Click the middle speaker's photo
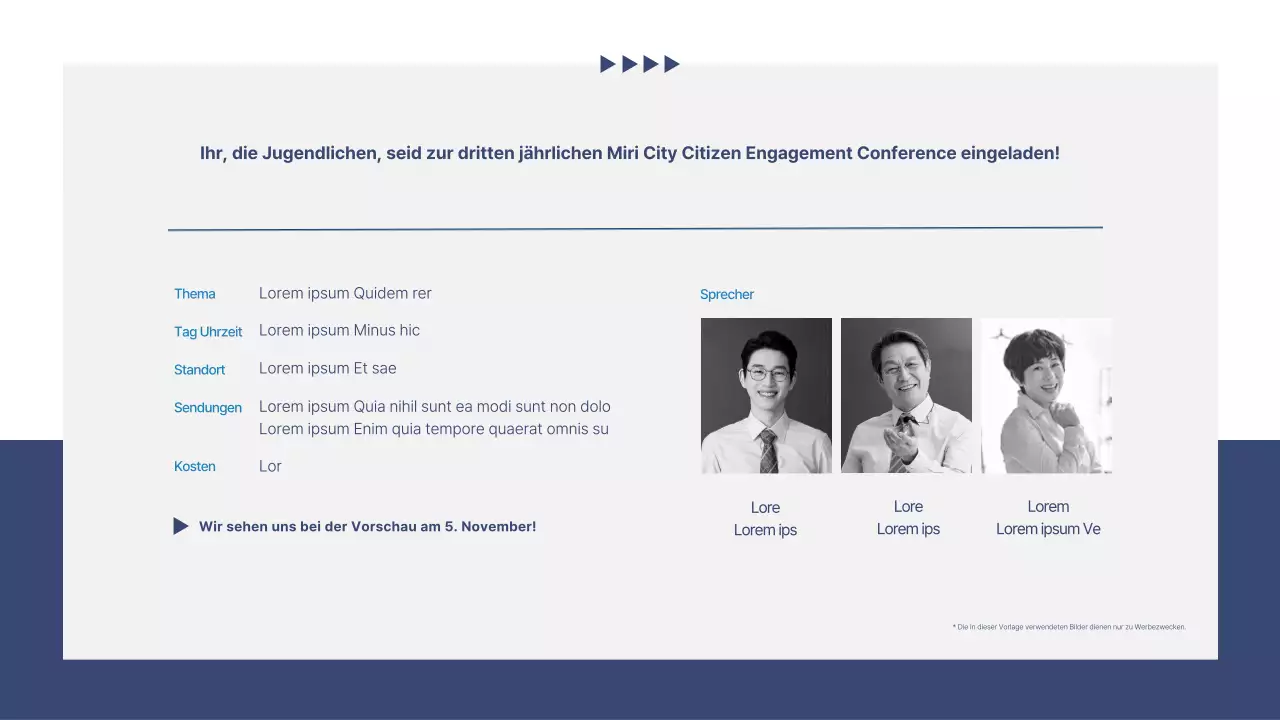1280x720 pixels. pyautogui.click(x=906, y=395)
